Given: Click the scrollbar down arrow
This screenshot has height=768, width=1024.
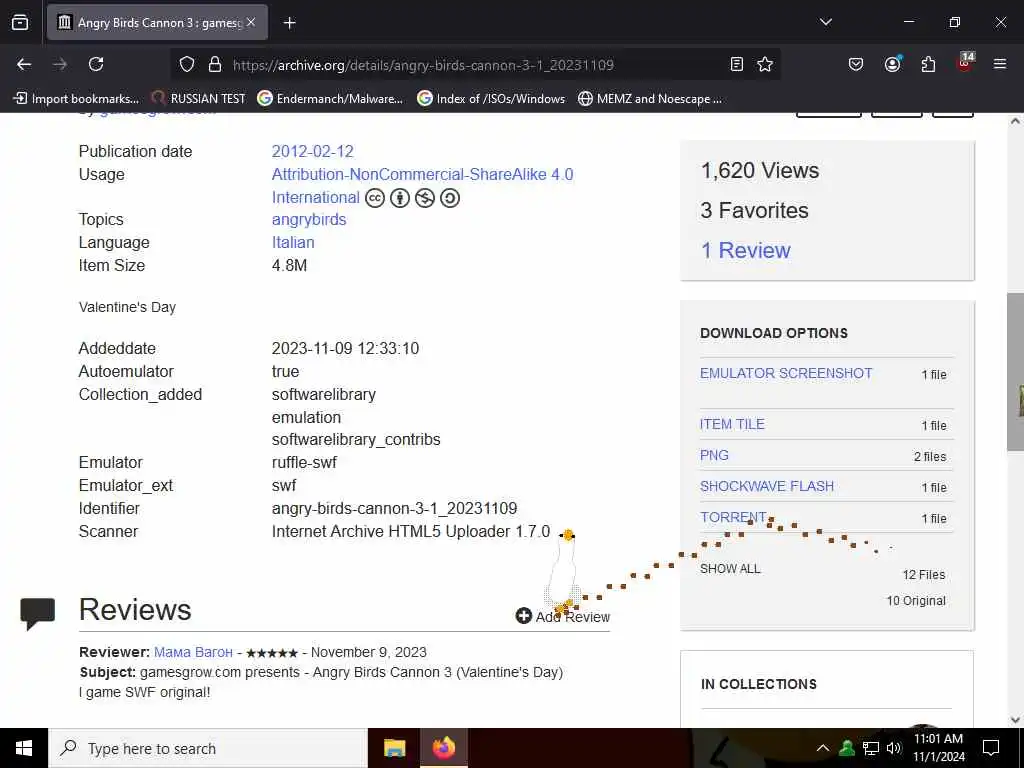Looking at the screenshot, I should (x=1015, y=720).
